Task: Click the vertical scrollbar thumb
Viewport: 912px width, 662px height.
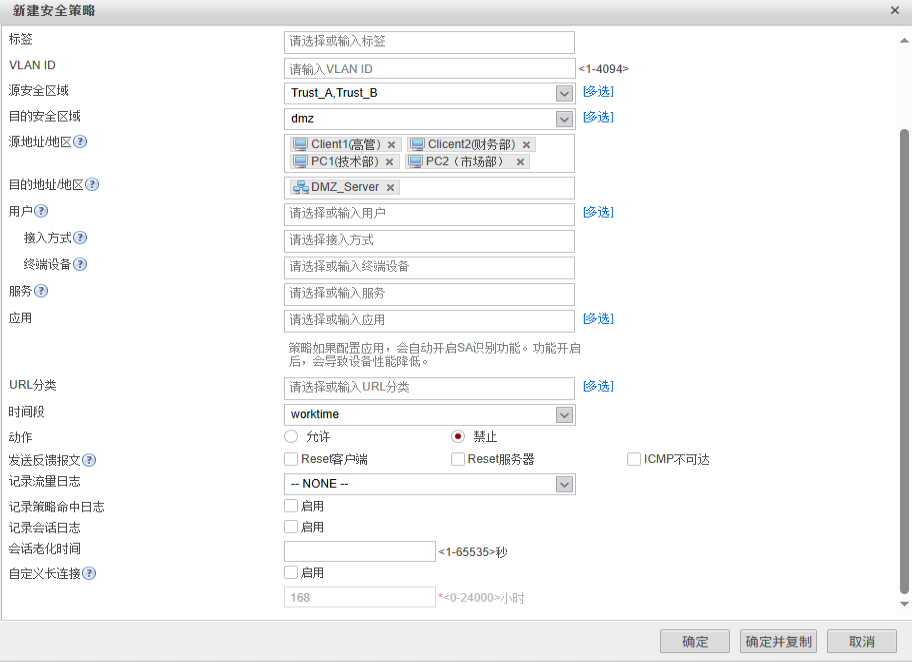Action: [904, 361]
